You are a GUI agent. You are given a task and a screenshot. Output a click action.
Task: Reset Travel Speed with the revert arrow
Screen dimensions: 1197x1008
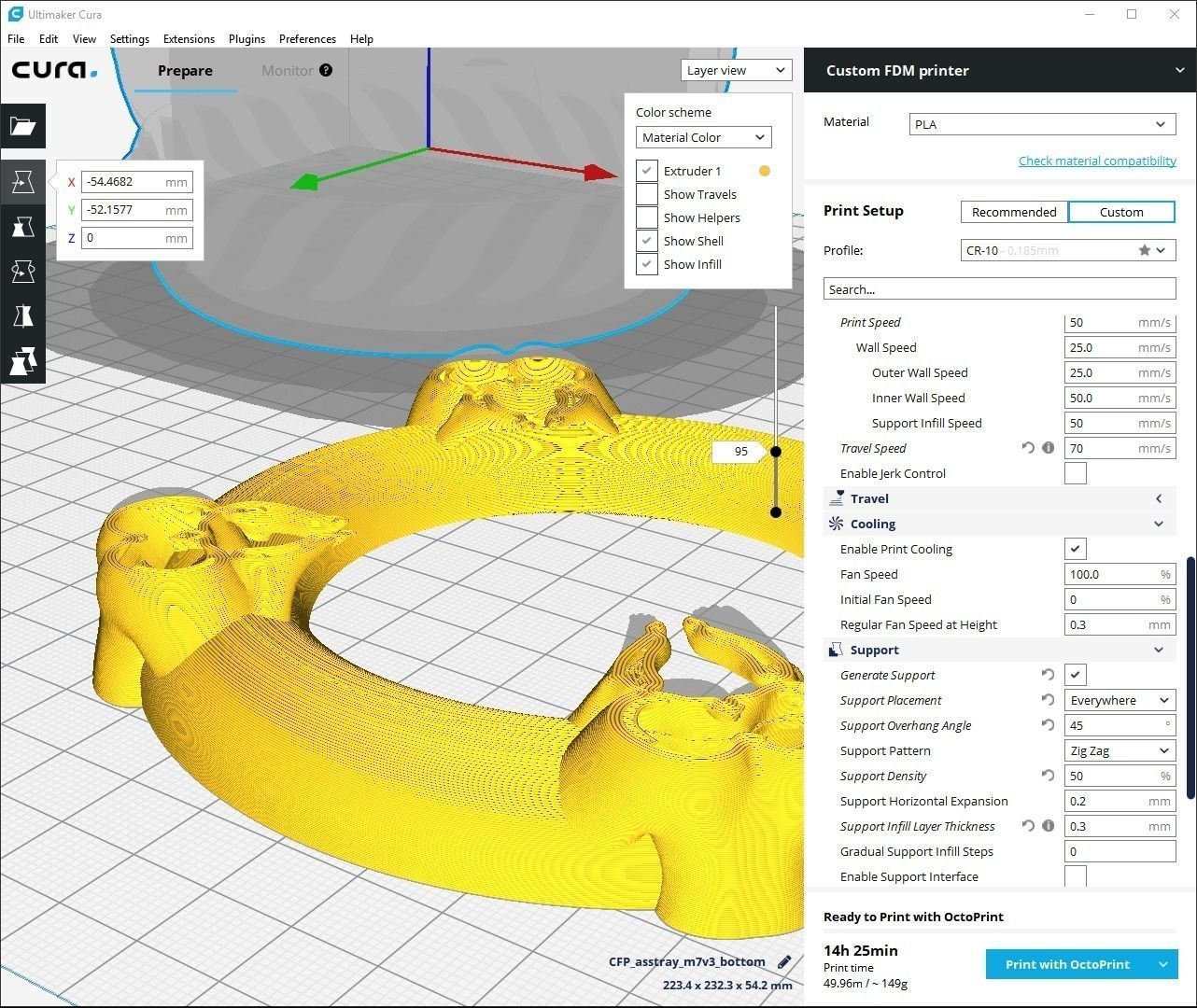click(x=1028, y=448)
